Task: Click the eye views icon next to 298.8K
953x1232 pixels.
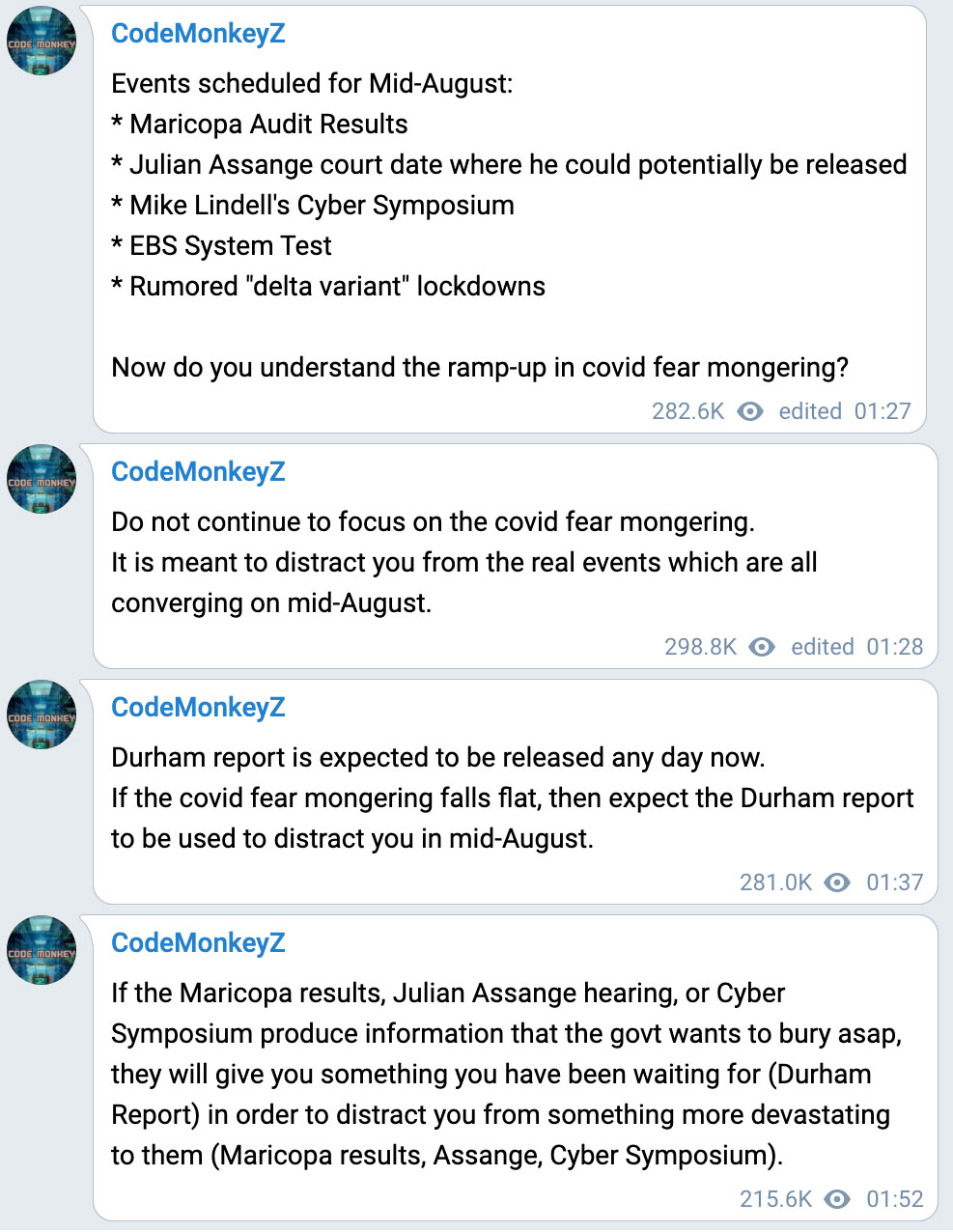Action: 762,647
